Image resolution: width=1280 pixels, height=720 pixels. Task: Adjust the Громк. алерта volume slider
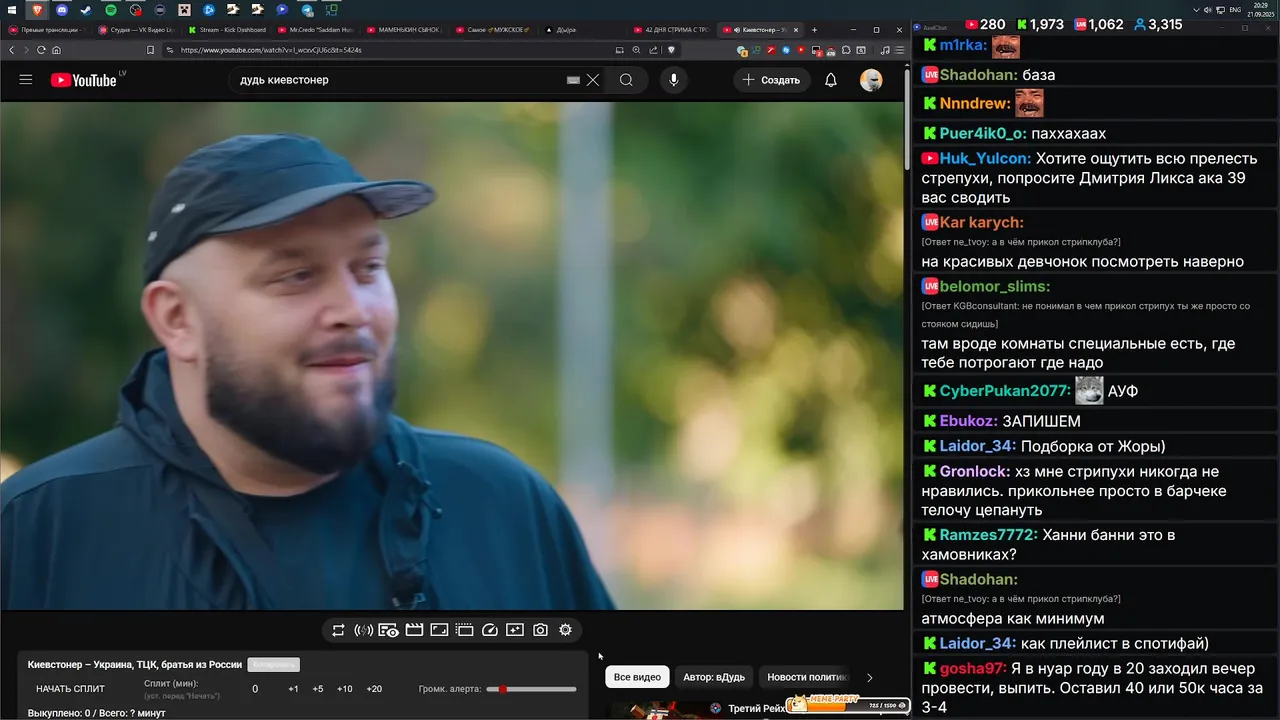click(531, 689)
